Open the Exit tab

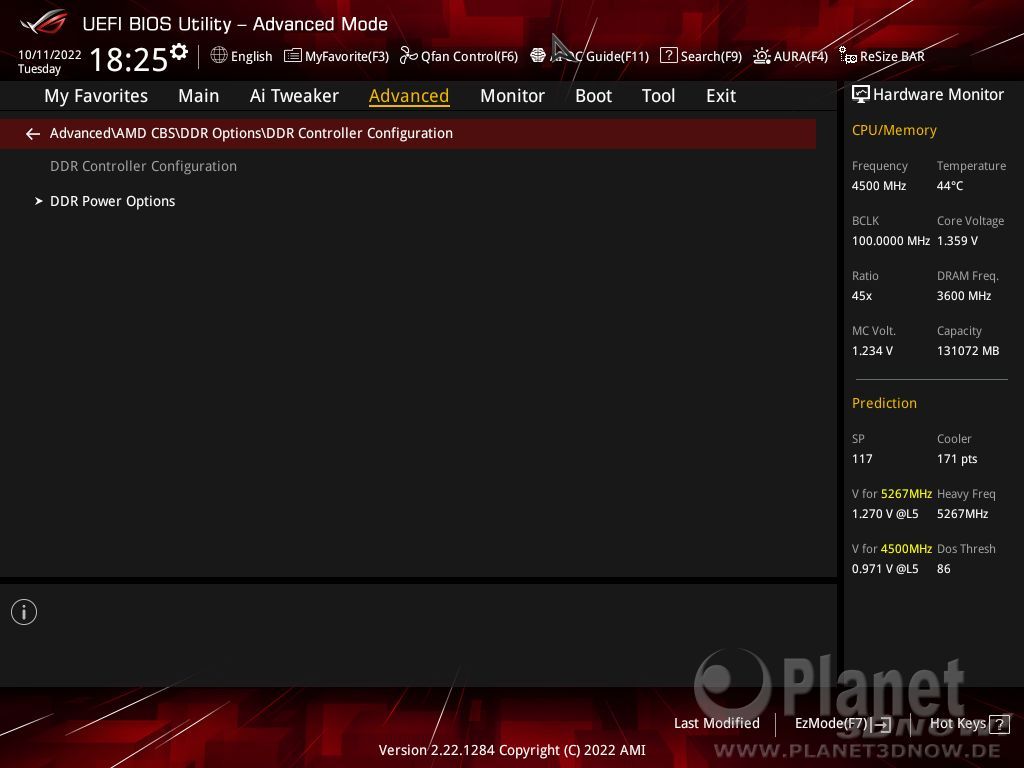click(x=721, y=96)
